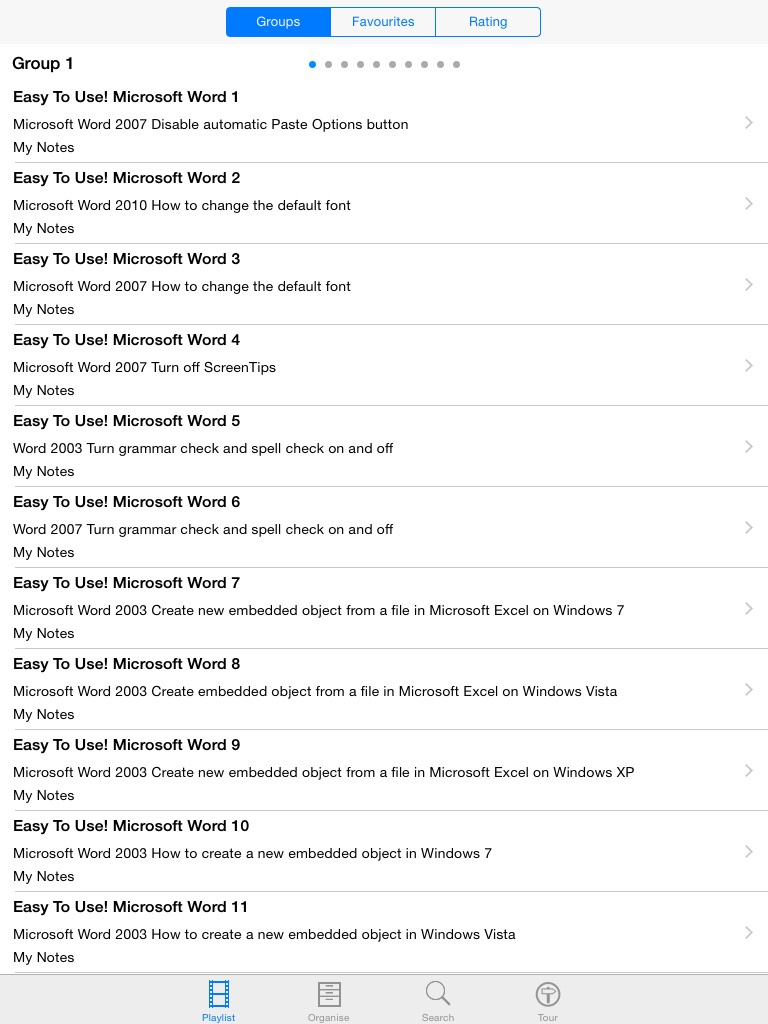Switch to the Favourites segment

[383, 22]
